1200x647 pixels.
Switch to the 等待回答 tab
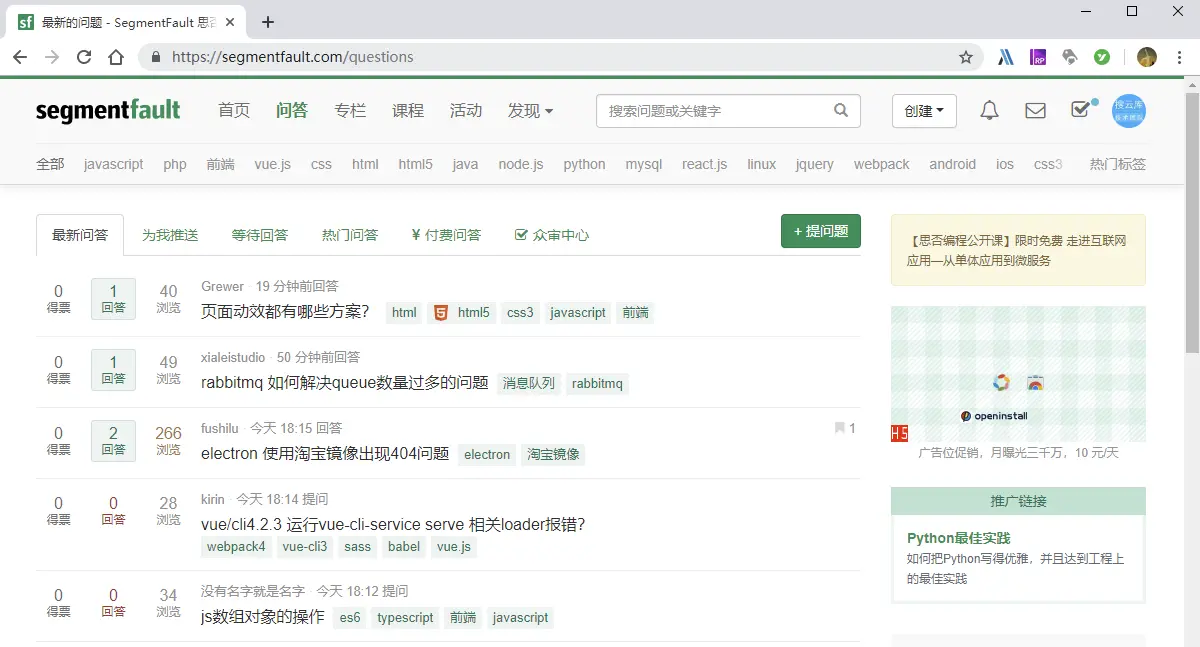tap(260, 235)
